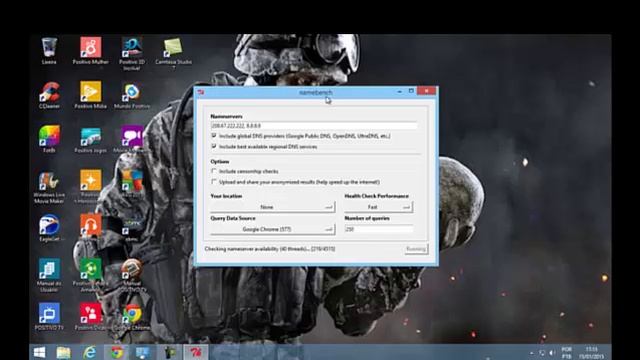This screenshot has height=360, width=640.
Task: Open the taskbar program next to Chrome
Action: click(143, 352)
